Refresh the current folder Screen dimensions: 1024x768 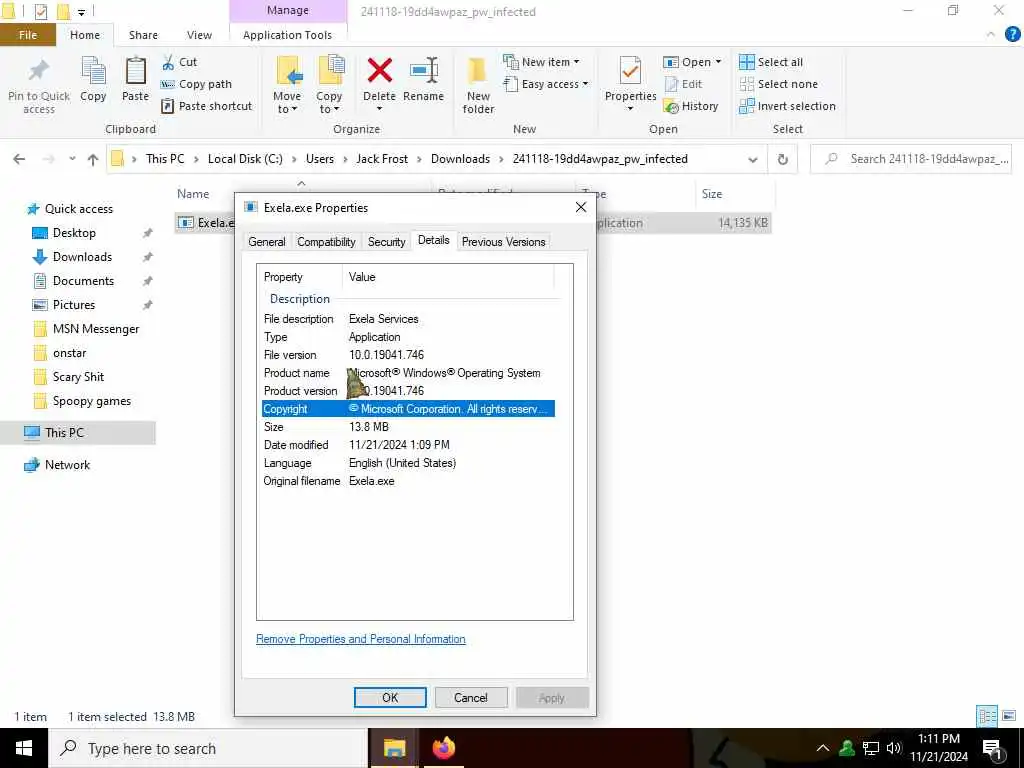[x=782, y=159]
